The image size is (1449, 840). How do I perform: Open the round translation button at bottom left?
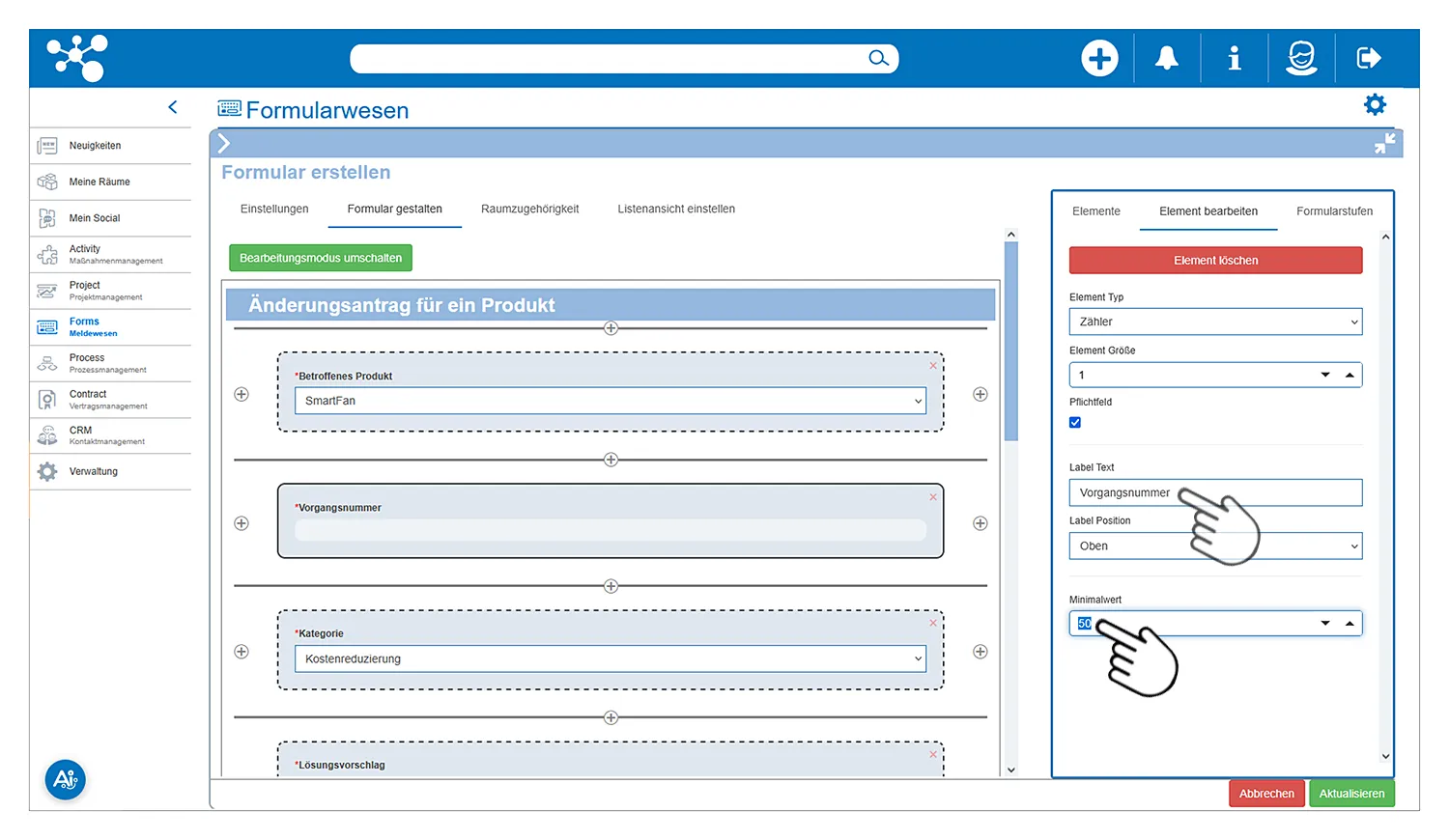click(x=66, y=779)
